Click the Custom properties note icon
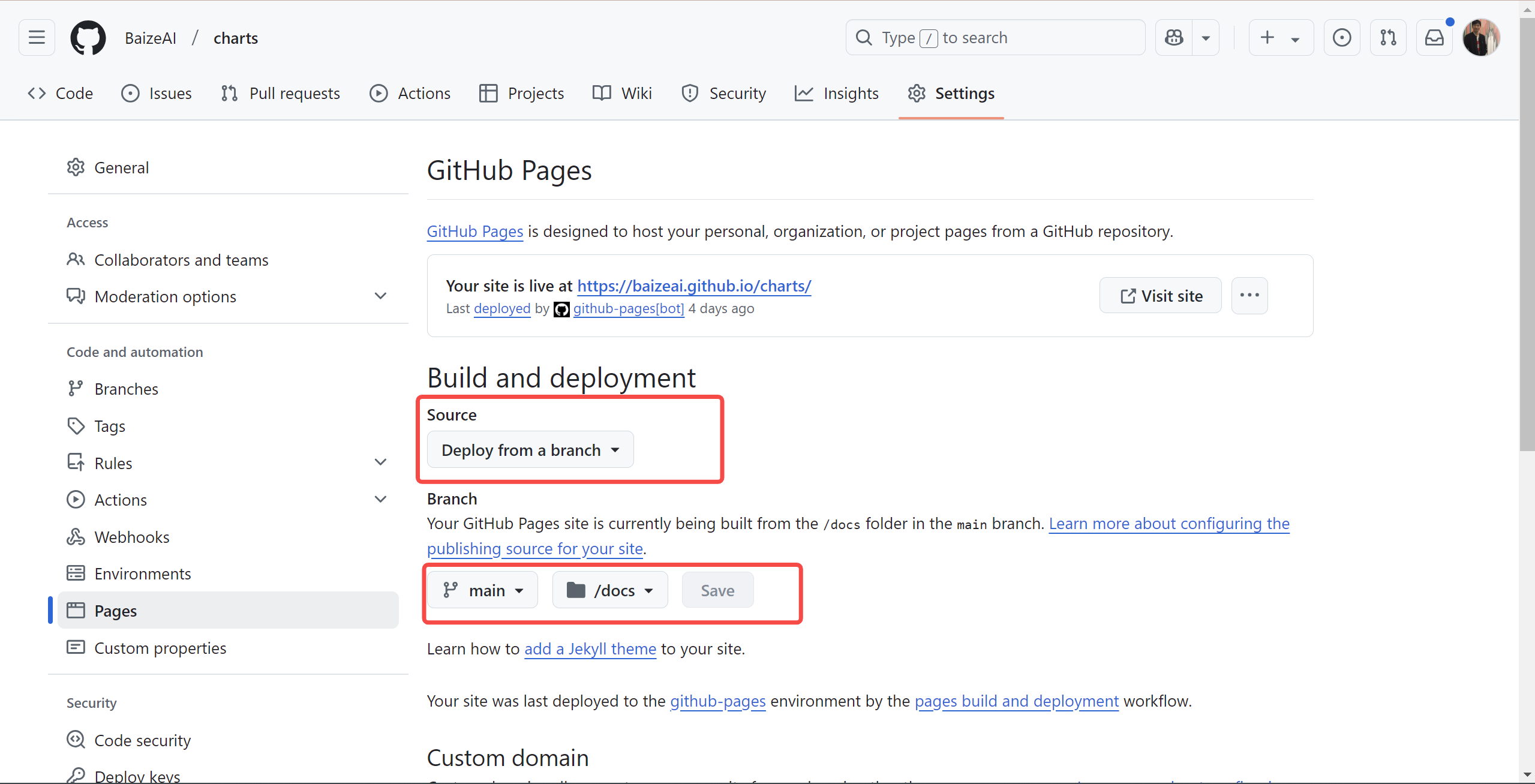 click(x=76, y=647)
